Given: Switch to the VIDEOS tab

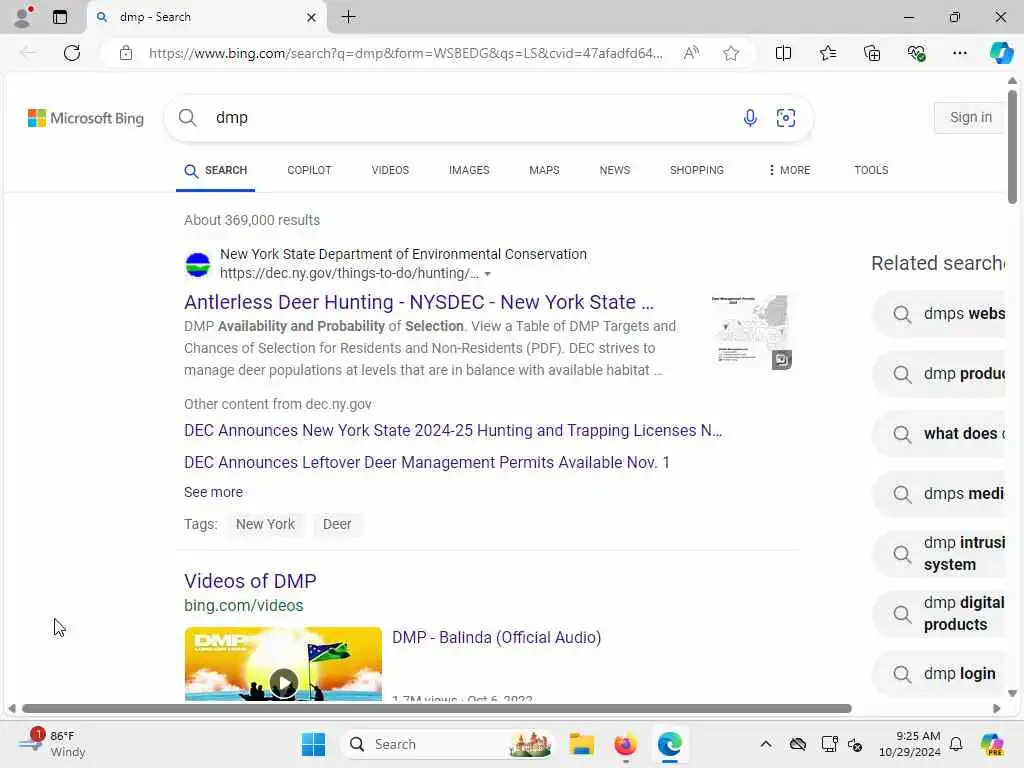Looking at the screenshot, I should [390, 170].
